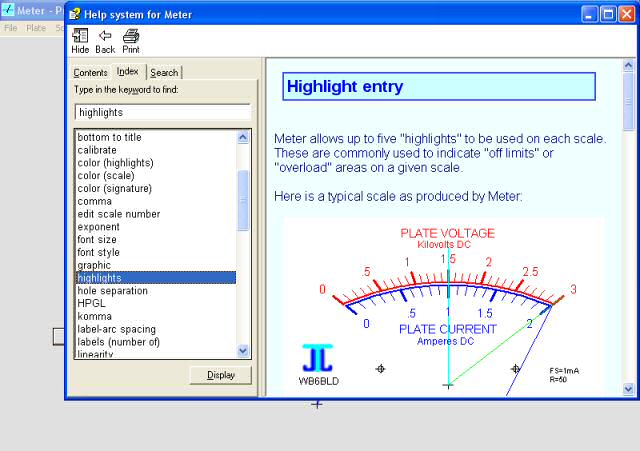The width and height of the screenshot is (640, 451).
Task: Click the keyword input field
Action: click(162, 112)
